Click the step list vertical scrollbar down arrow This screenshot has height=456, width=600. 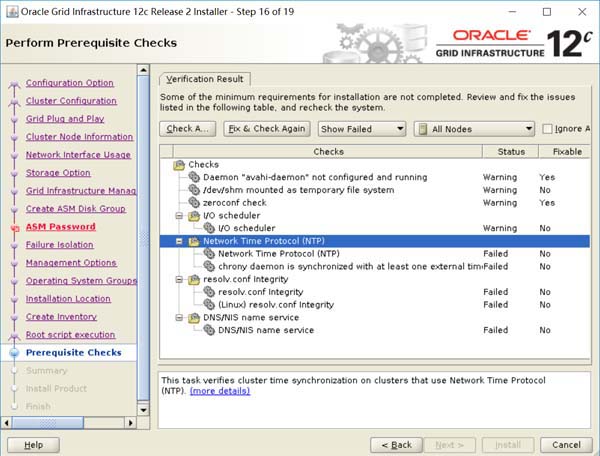pyautogui.click(x=143, y=410)
